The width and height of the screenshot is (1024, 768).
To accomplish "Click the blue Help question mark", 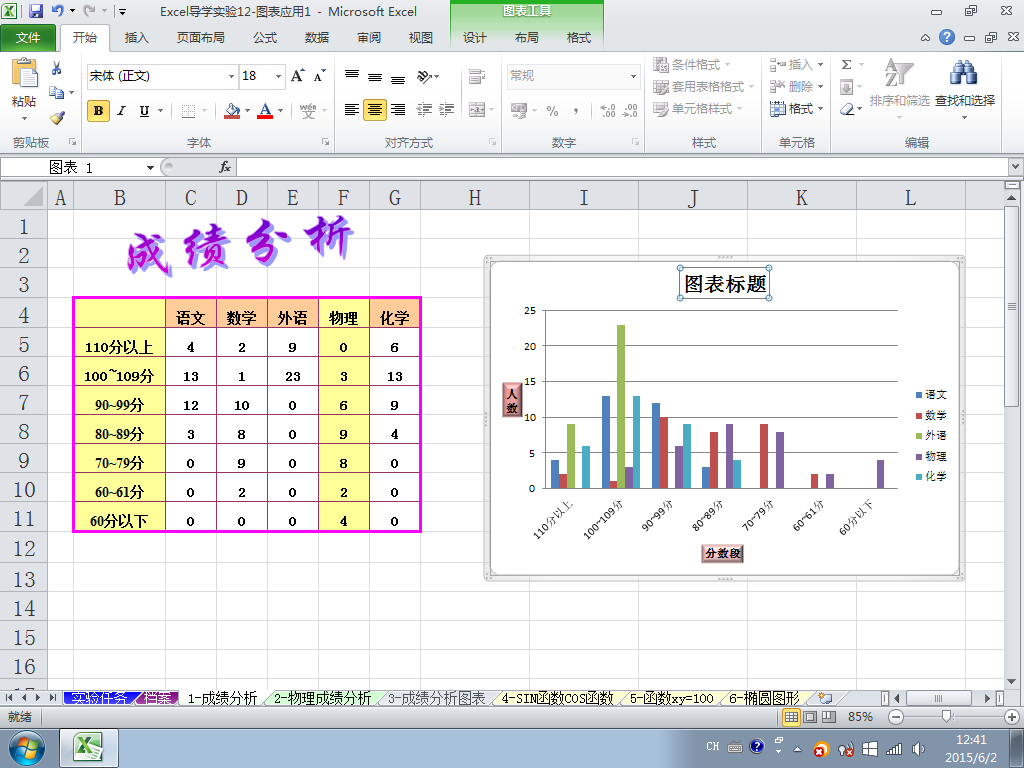I will [947, 37].
